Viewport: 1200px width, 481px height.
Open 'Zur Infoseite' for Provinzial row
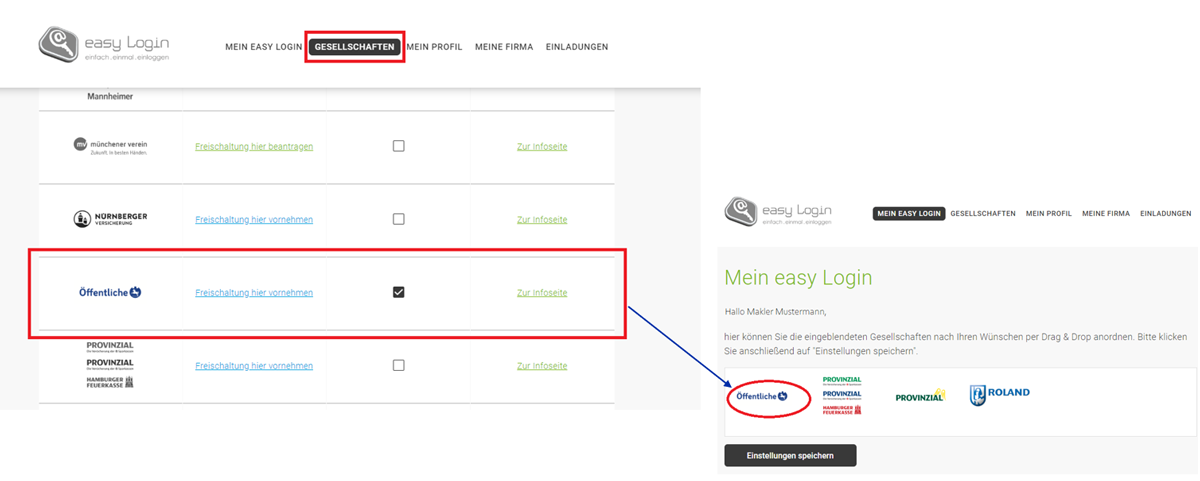point(542,366)
